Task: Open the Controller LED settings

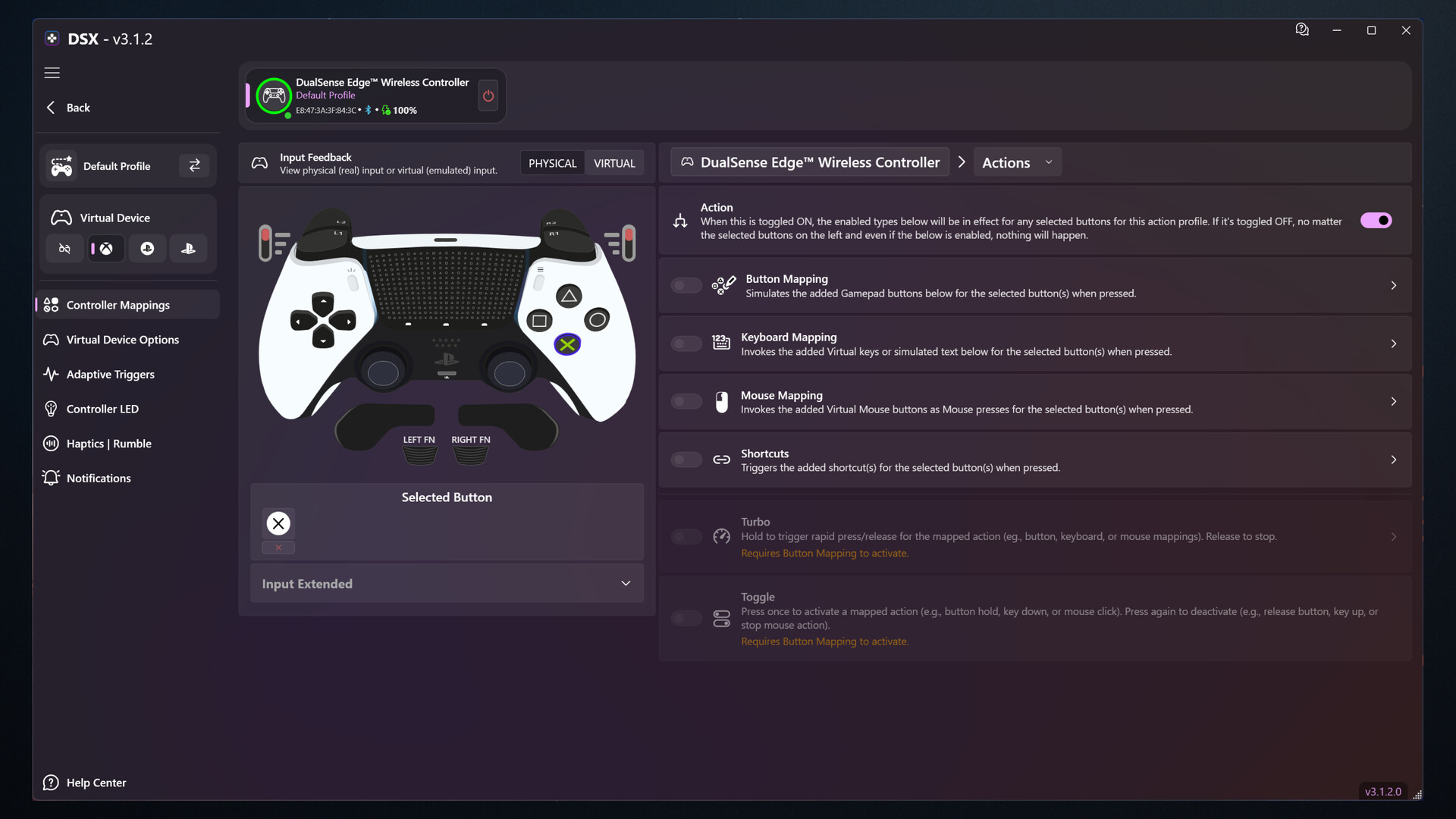Action: pyautogui.click(x=102, y=409)
